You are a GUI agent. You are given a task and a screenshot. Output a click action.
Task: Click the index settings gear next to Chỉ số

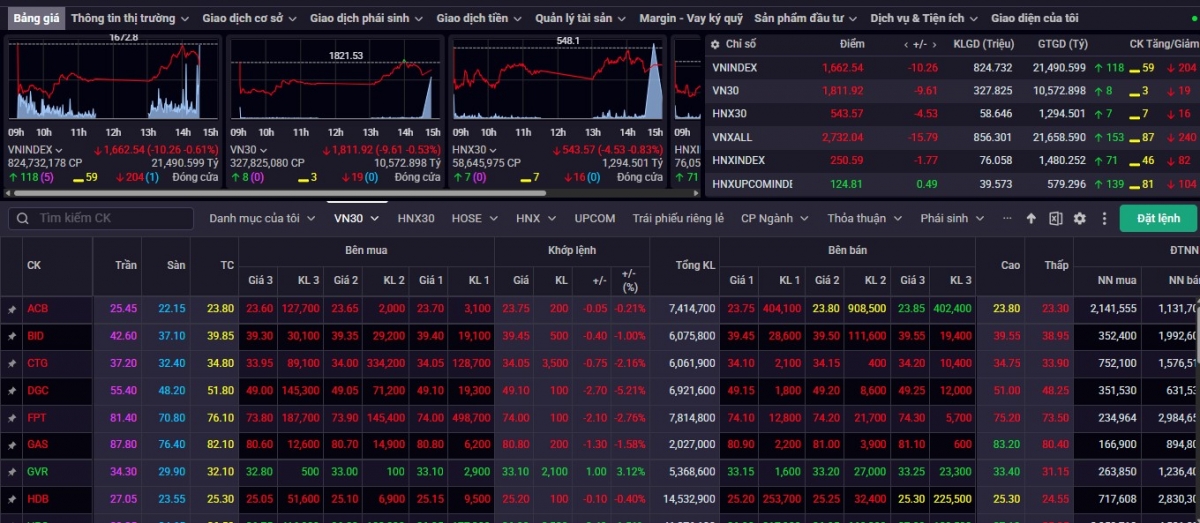[714, 44]
